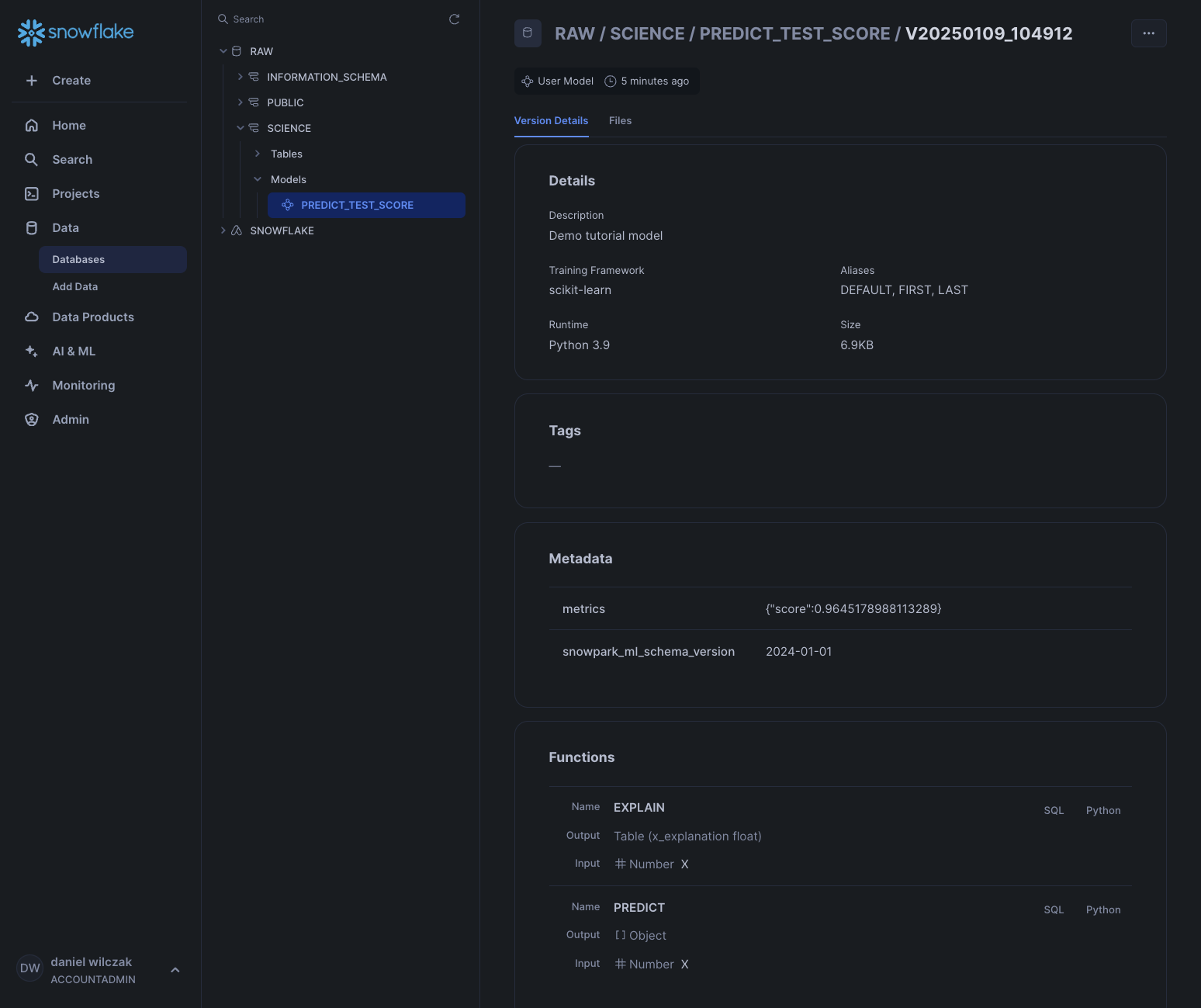The height and width of the screenshot is (1008, 1201).
Task: Click the AI & ML sparkle icon
Action: (32, 352)
